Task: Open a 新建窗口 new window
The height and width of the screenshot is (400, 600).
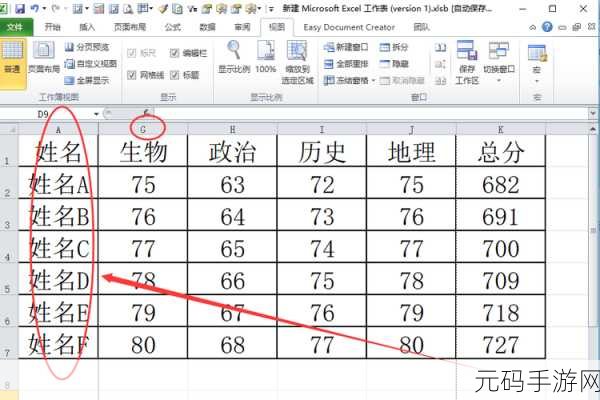Action: tap(346, 47)
